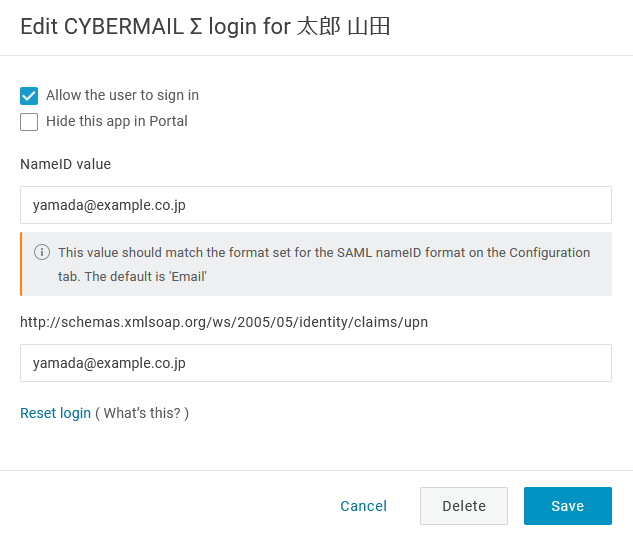Cancel the login edit dialog
The width and height of the screenshot is (633, 538).
point(363,506)
